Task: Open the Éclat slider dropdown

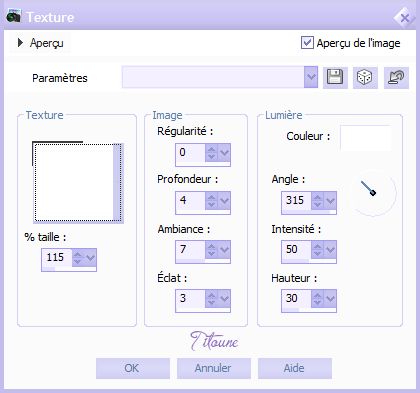Action: 224,299
